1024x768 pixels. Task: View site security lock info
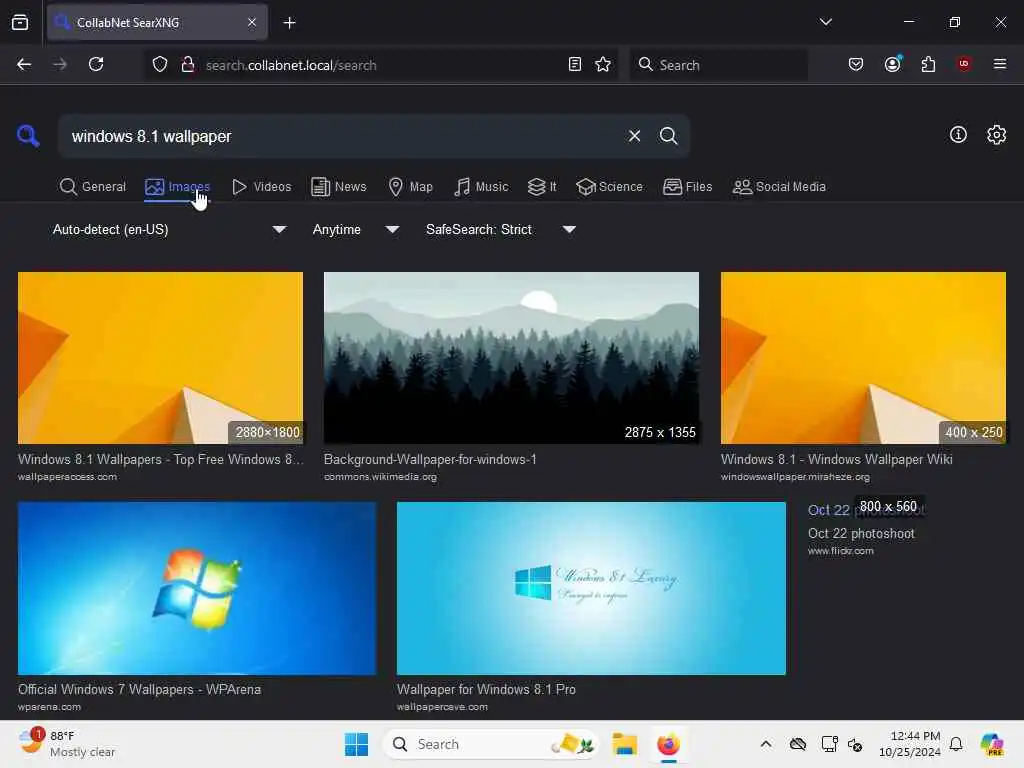point(187,65)
